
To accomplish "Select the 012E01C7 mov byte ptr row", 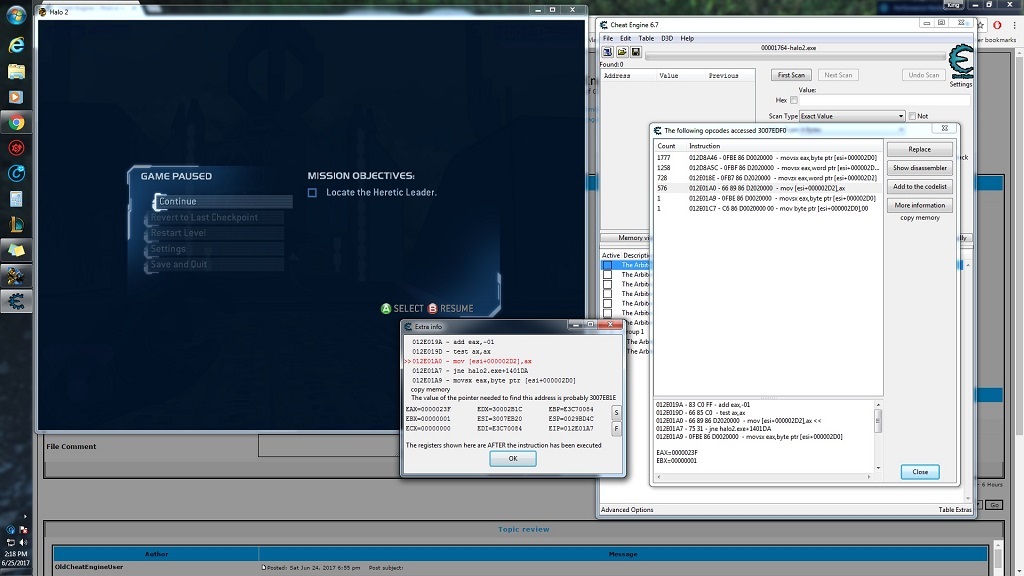I will (767, 208).
